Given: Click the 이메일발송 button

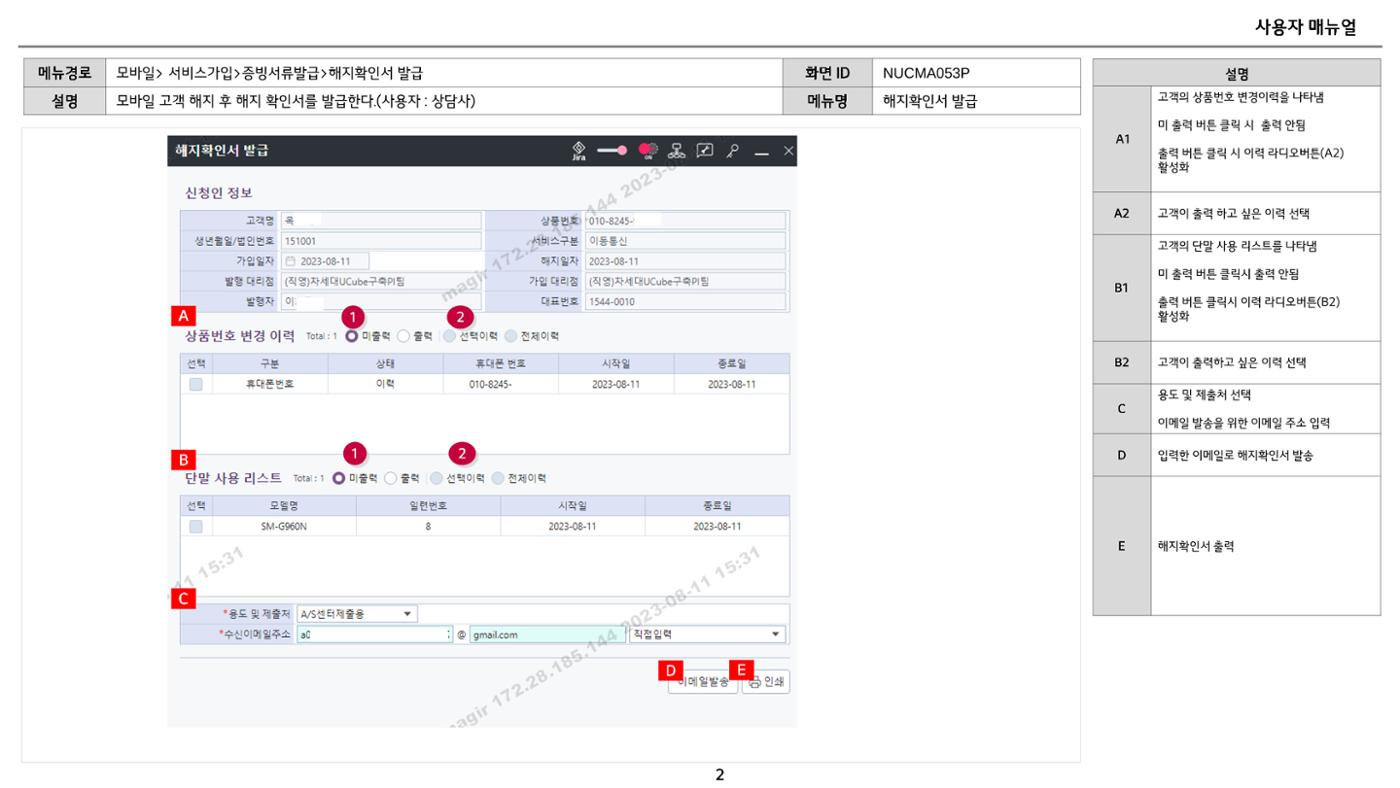Looking at the screenshot, I should click(703, 682).
